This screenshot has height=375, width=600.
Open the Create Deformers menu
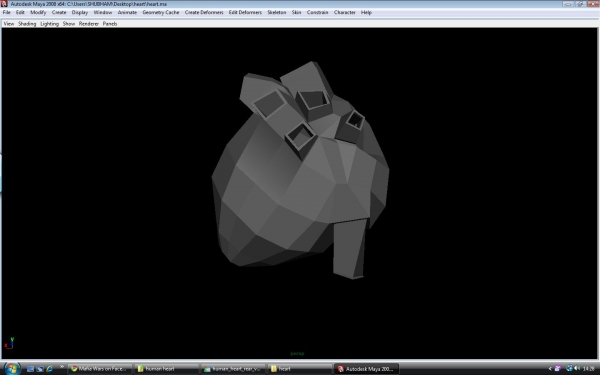pos(204,13)
